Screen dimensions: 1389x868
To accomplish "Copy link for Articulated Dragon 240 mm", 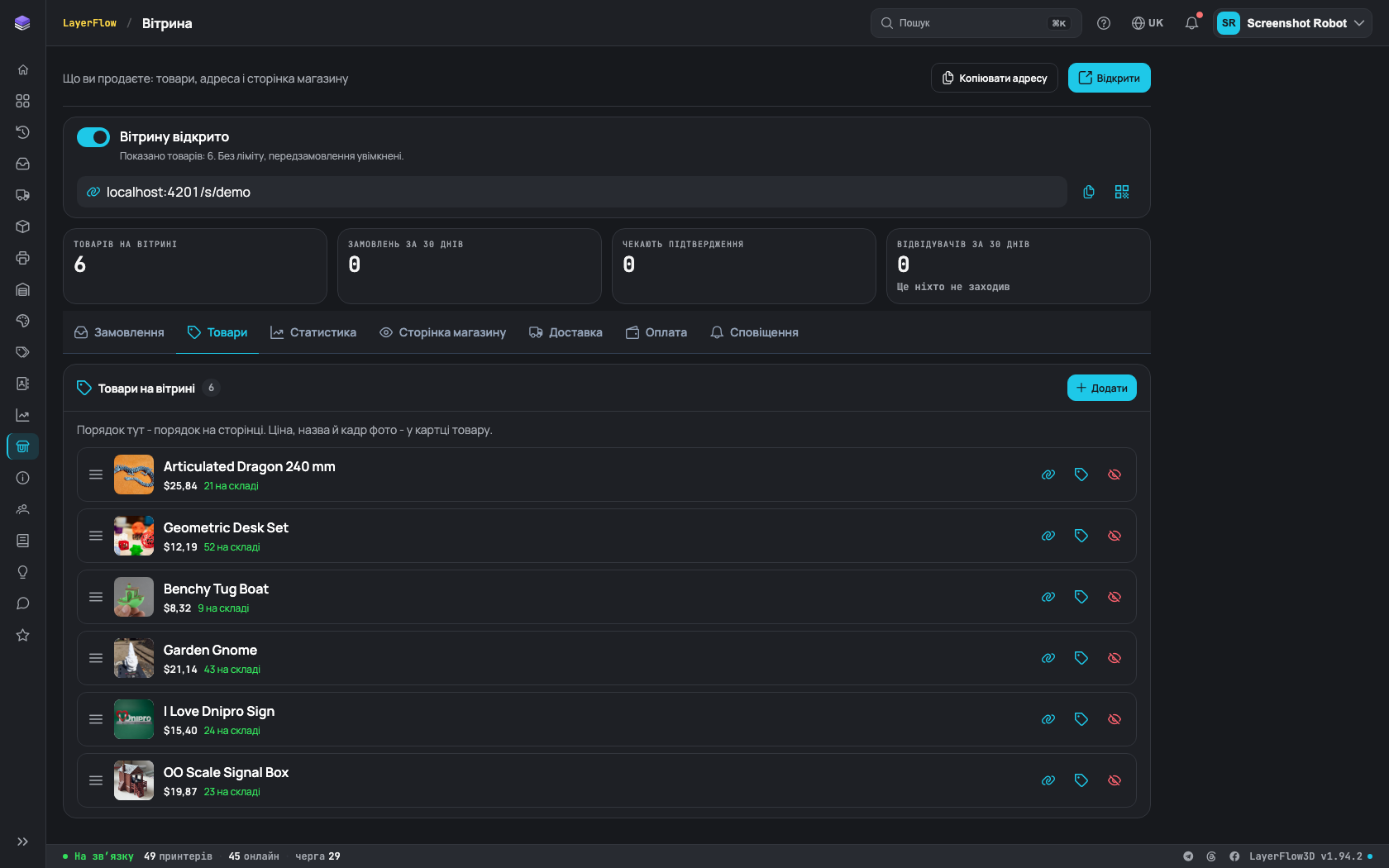I will 1048,475.
